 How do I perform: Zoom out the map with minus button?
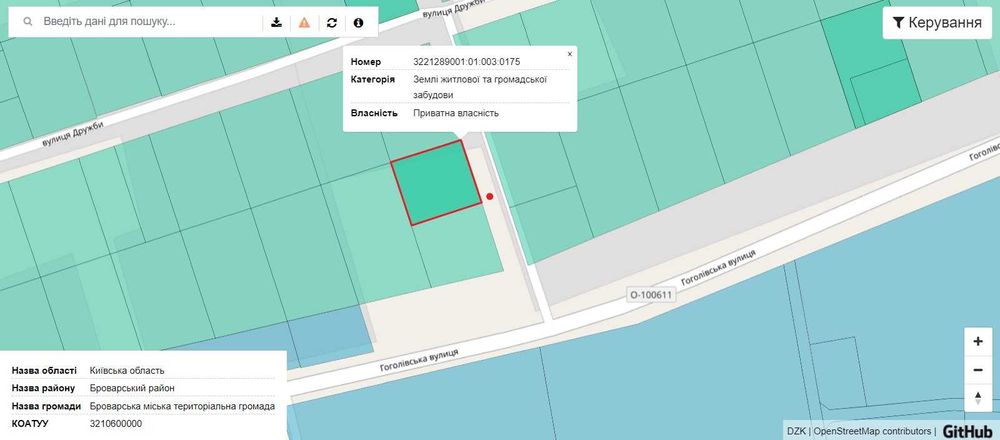pos(978,370)
